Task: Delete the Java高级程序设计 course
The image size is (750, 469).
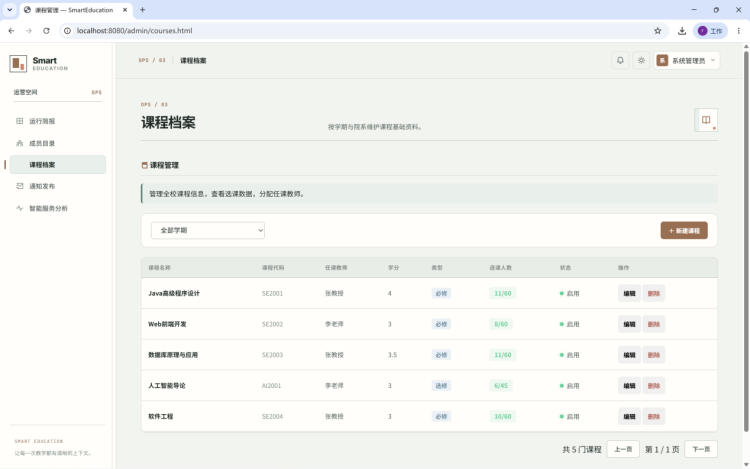Action: 653,294
